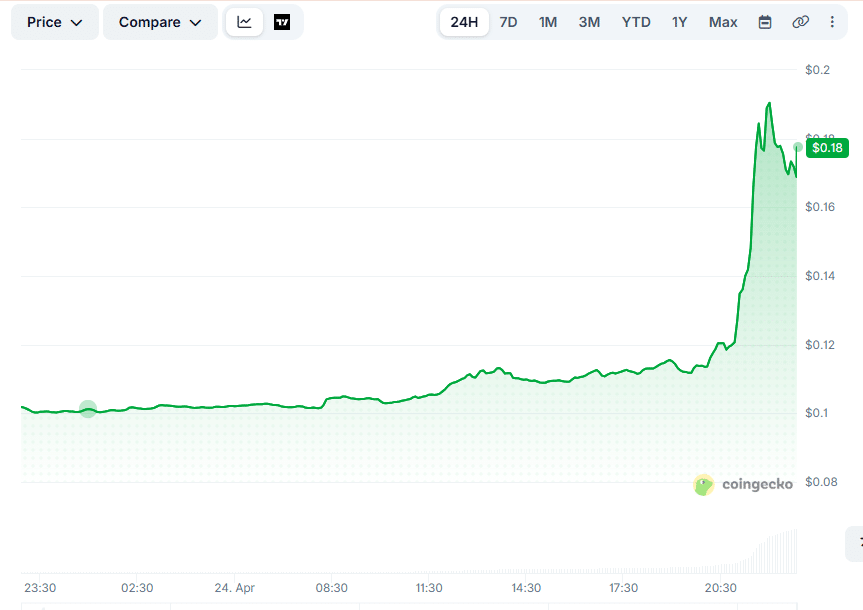The width and height of the screenshot is (863, 610).
Task: Click the embed link icon
Action: [x=800, y=21]
